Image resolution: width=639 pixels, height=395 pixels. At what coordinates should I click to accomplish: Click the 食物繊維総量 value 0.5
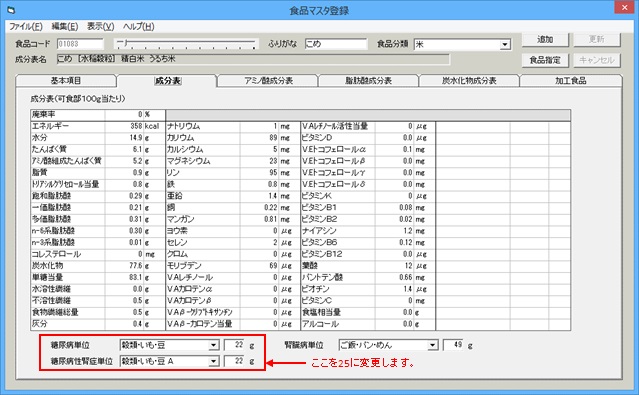pyautogui.click(x=124, y=312)
